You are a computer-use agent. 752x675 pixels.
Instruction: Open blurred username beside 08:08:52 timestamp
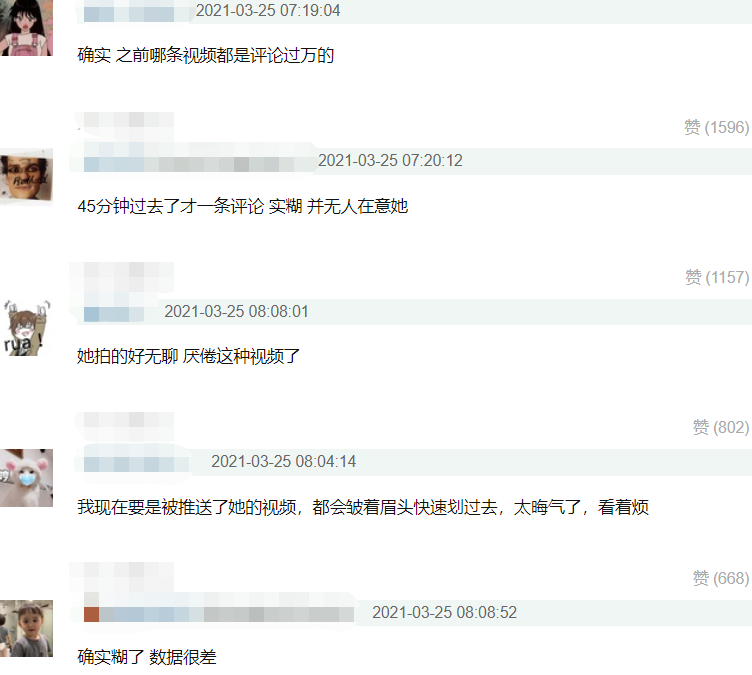[x=219, y=614]
